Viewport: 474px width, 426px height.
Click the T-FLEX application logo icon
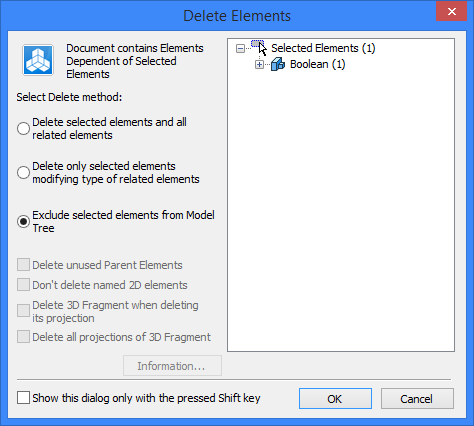[38, 60]
